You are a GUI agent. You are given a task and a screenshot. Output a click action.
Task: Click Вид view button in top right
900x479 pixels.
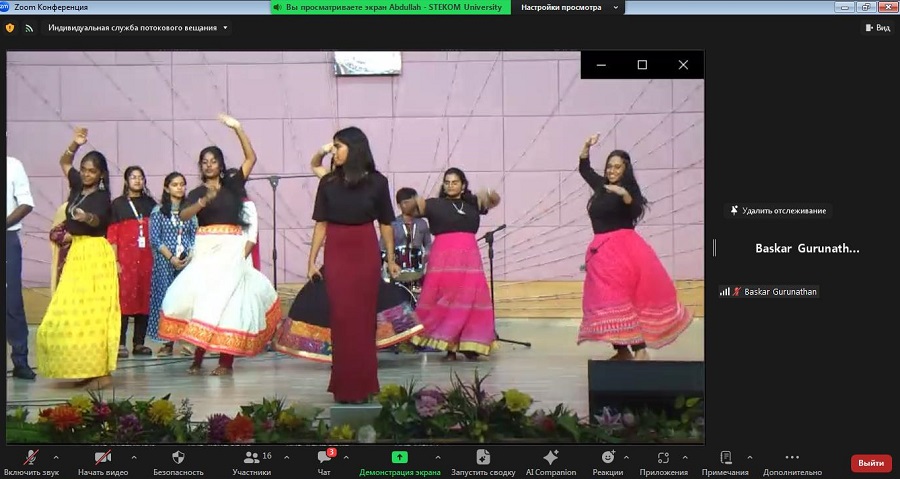(x=877, y=28)
